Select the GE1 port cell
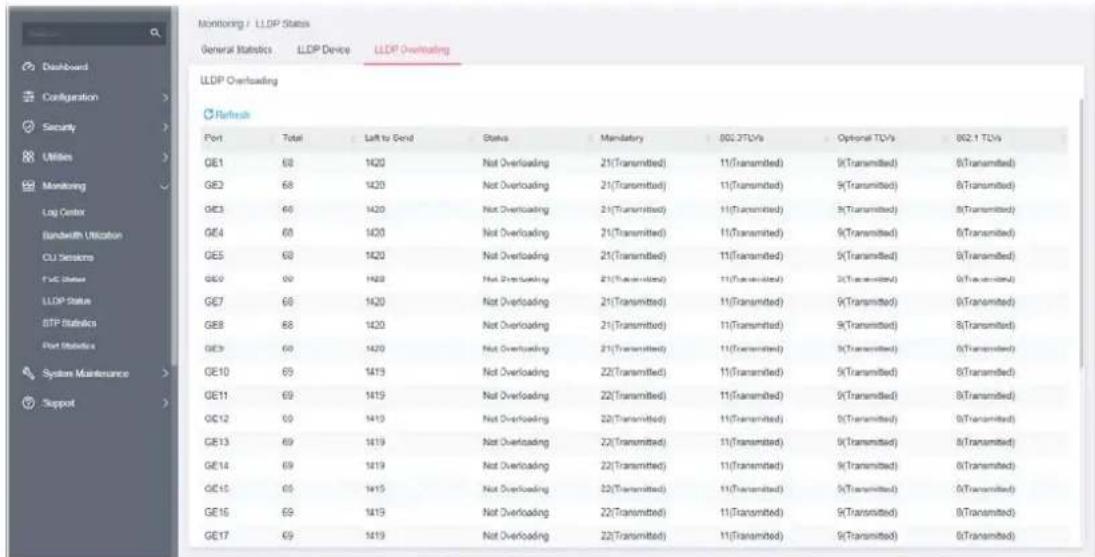1095x557 pixels. 212,164
